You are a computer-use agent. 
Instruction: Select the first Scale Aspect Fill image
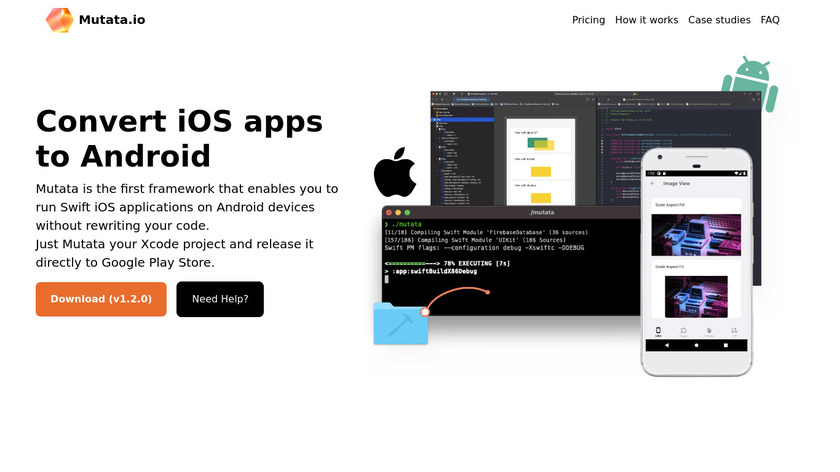click(696, 235)
